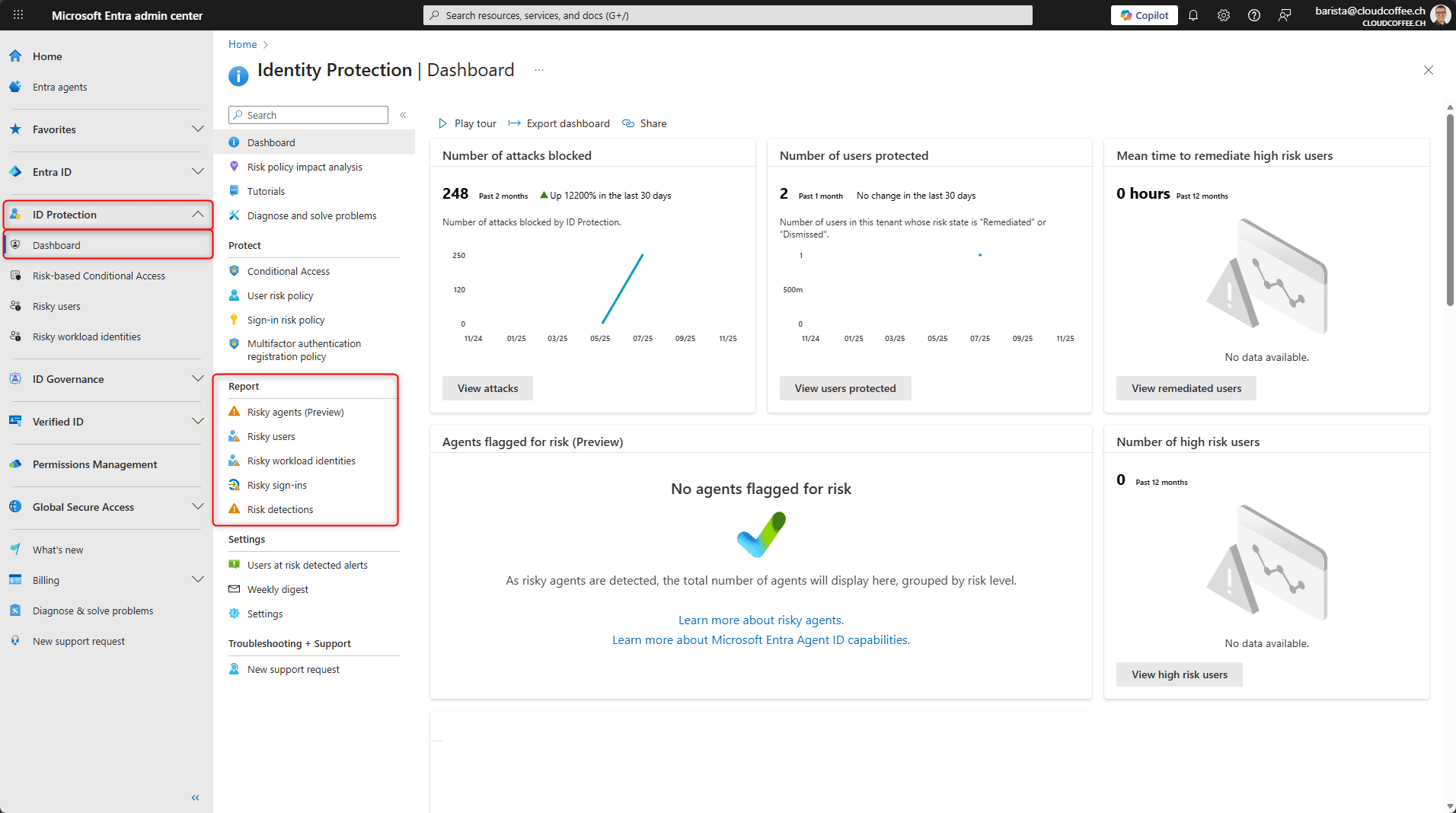Select Risky workload identities in left navigation
The height and width of the screenshot is (813, 1456).
86,336
